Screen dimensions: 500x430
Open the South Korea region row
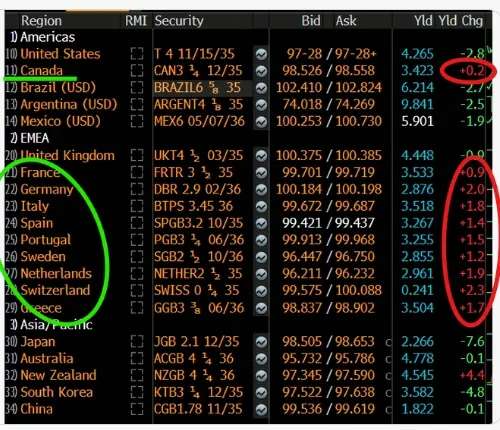click(x=57, y=392)
